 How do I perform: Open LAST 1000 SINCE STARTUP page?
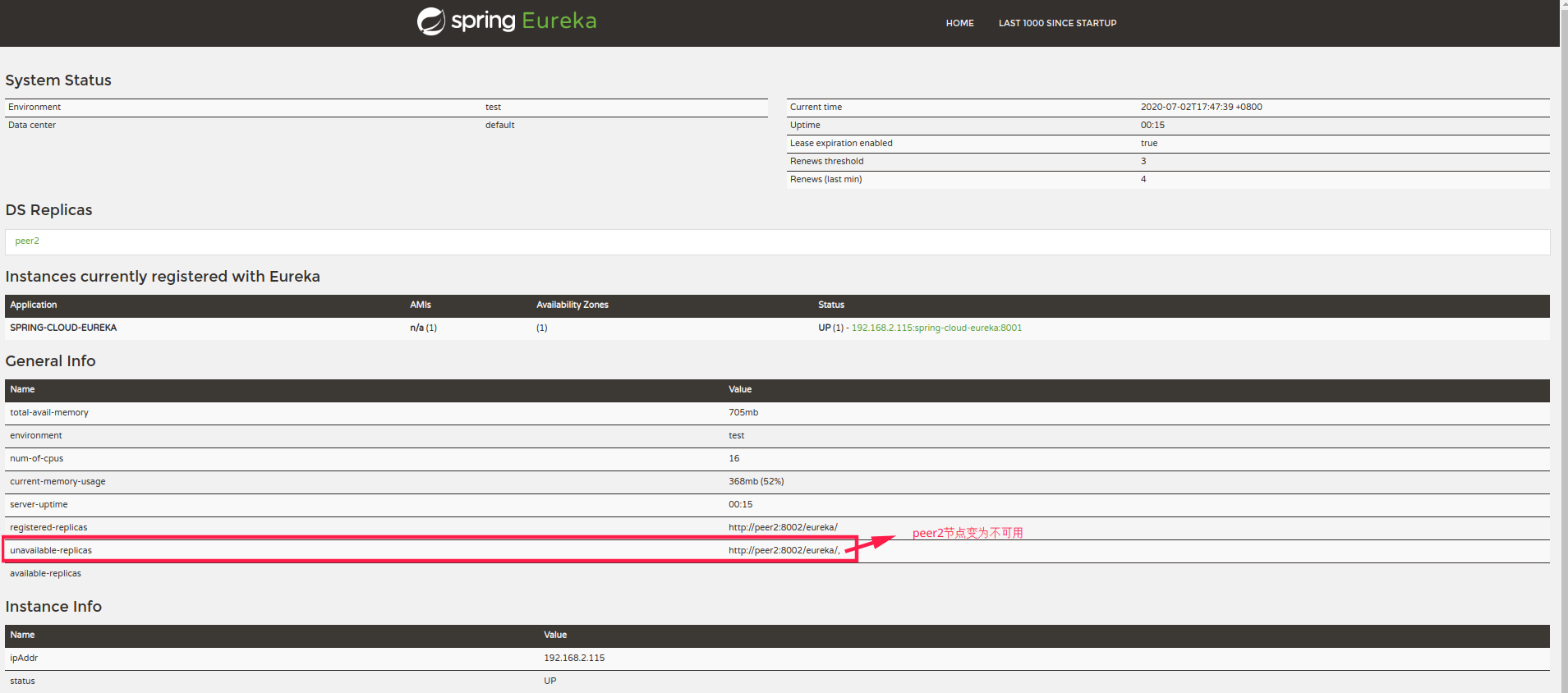tap(1057, 23)
